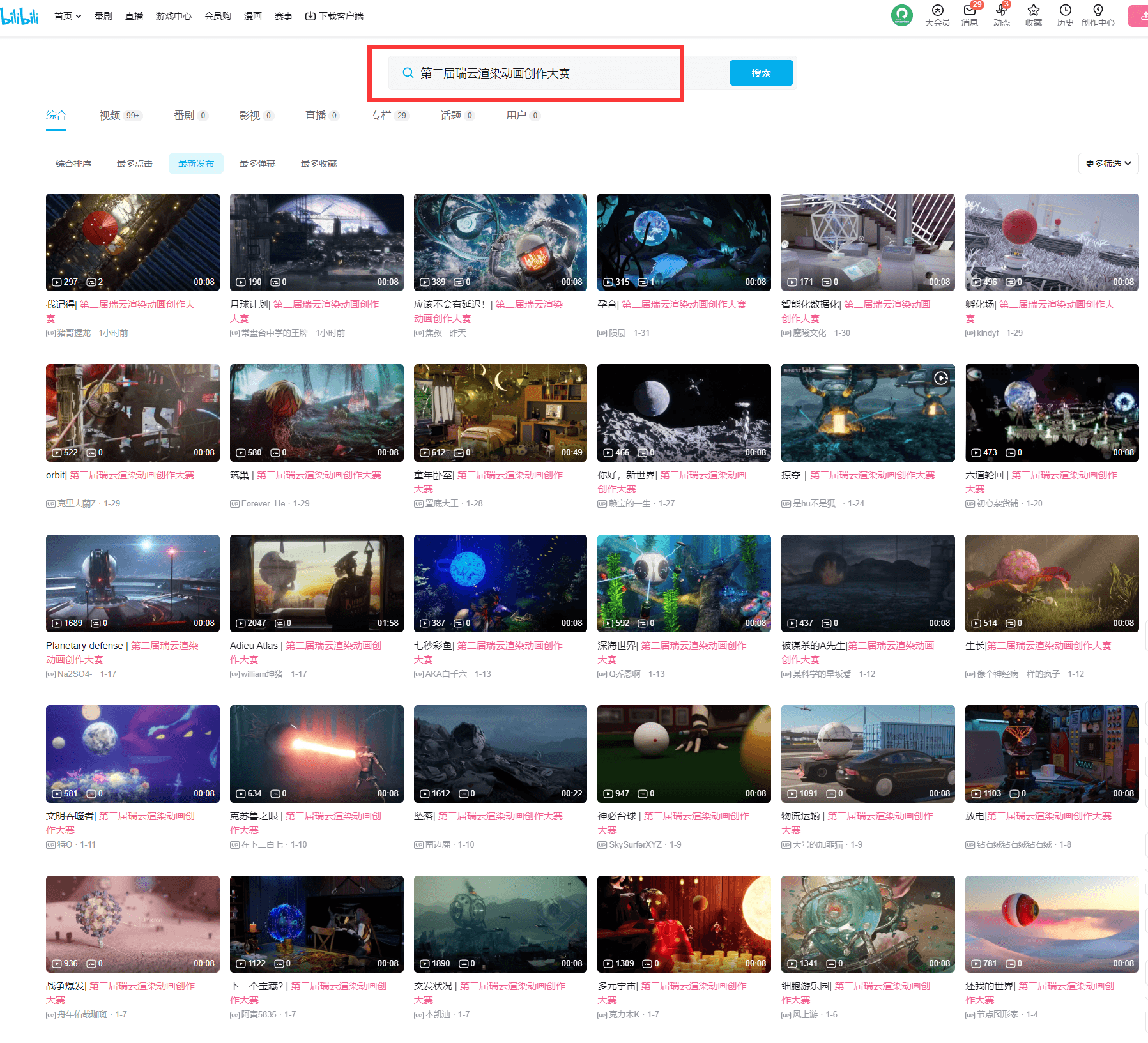
Task: Click the bilibili logo
Action: pyautogui.click(x=20, y=16)
